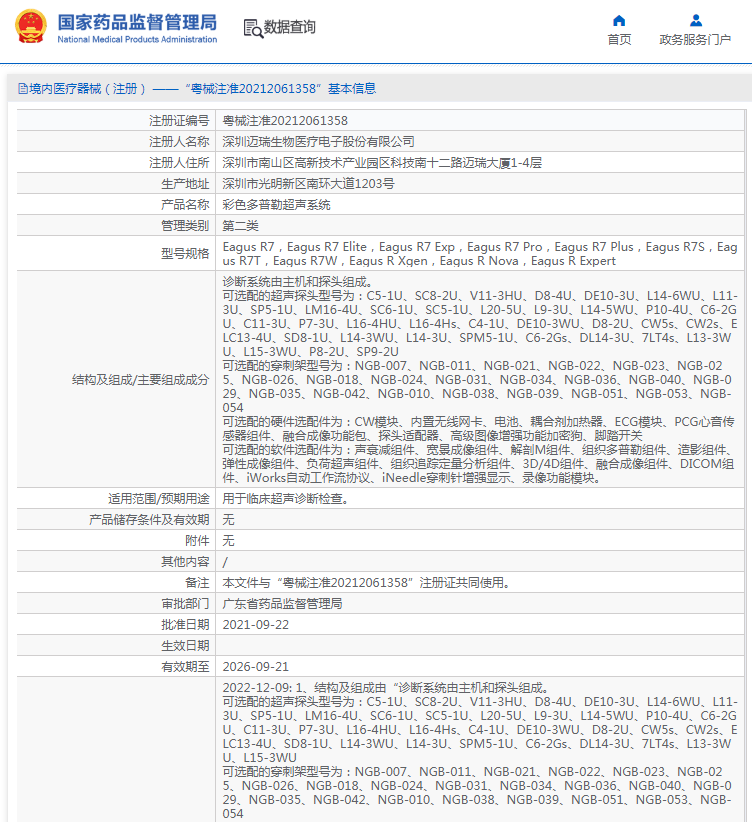Click the government portal user icon
752x822 pixels.
[x=695, y=20]
